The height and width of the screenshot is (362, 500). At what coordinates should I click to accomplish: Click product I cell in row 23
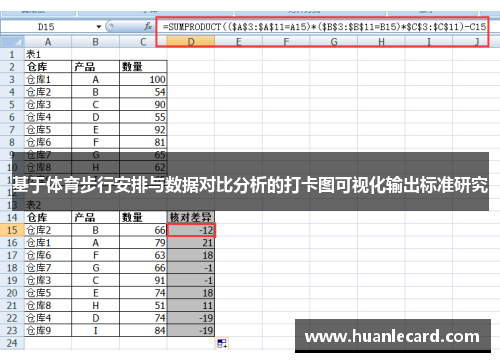tap(95, 330)
